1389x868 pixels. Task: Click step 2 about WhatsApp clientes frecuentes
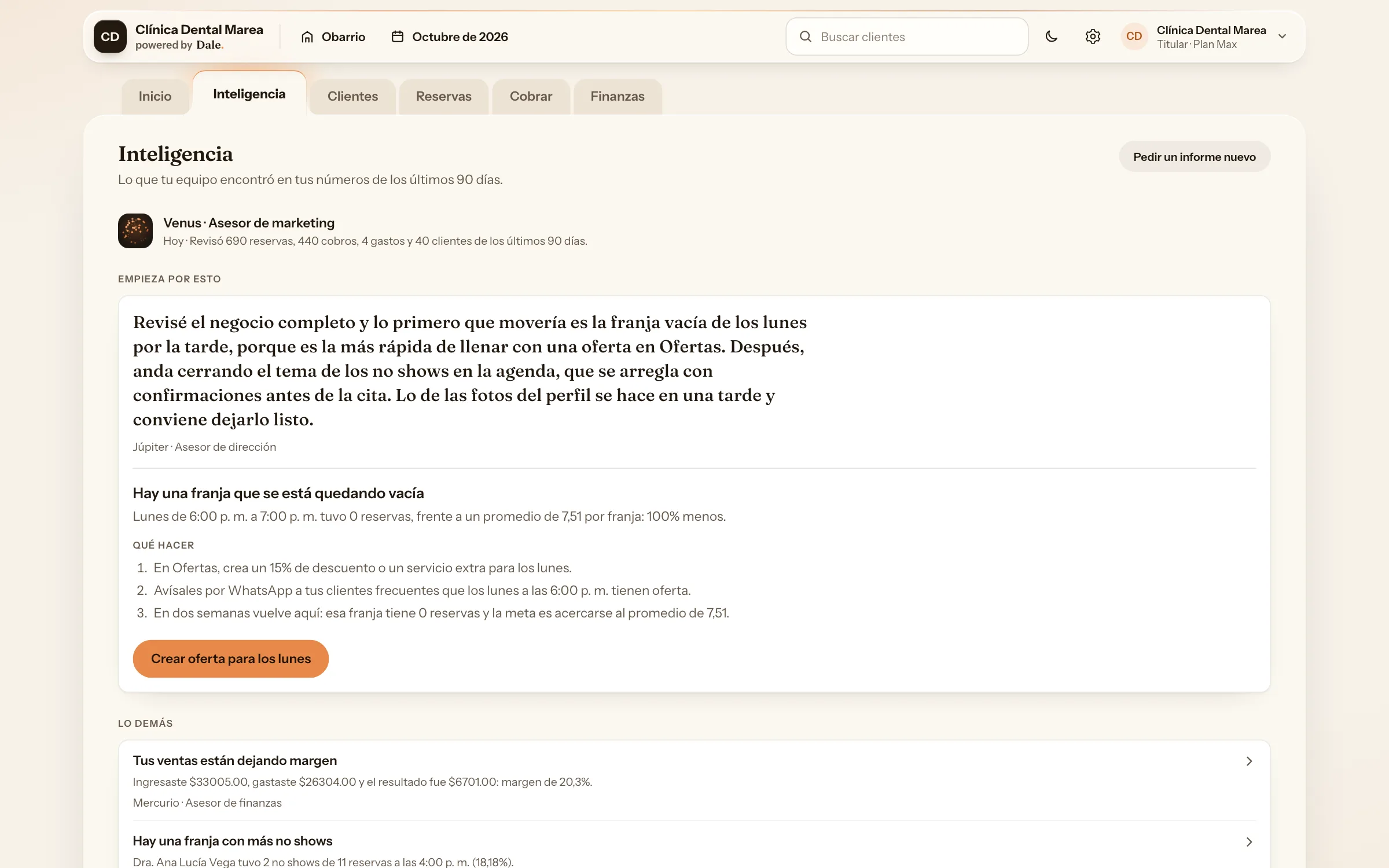(x=422, y=590)
